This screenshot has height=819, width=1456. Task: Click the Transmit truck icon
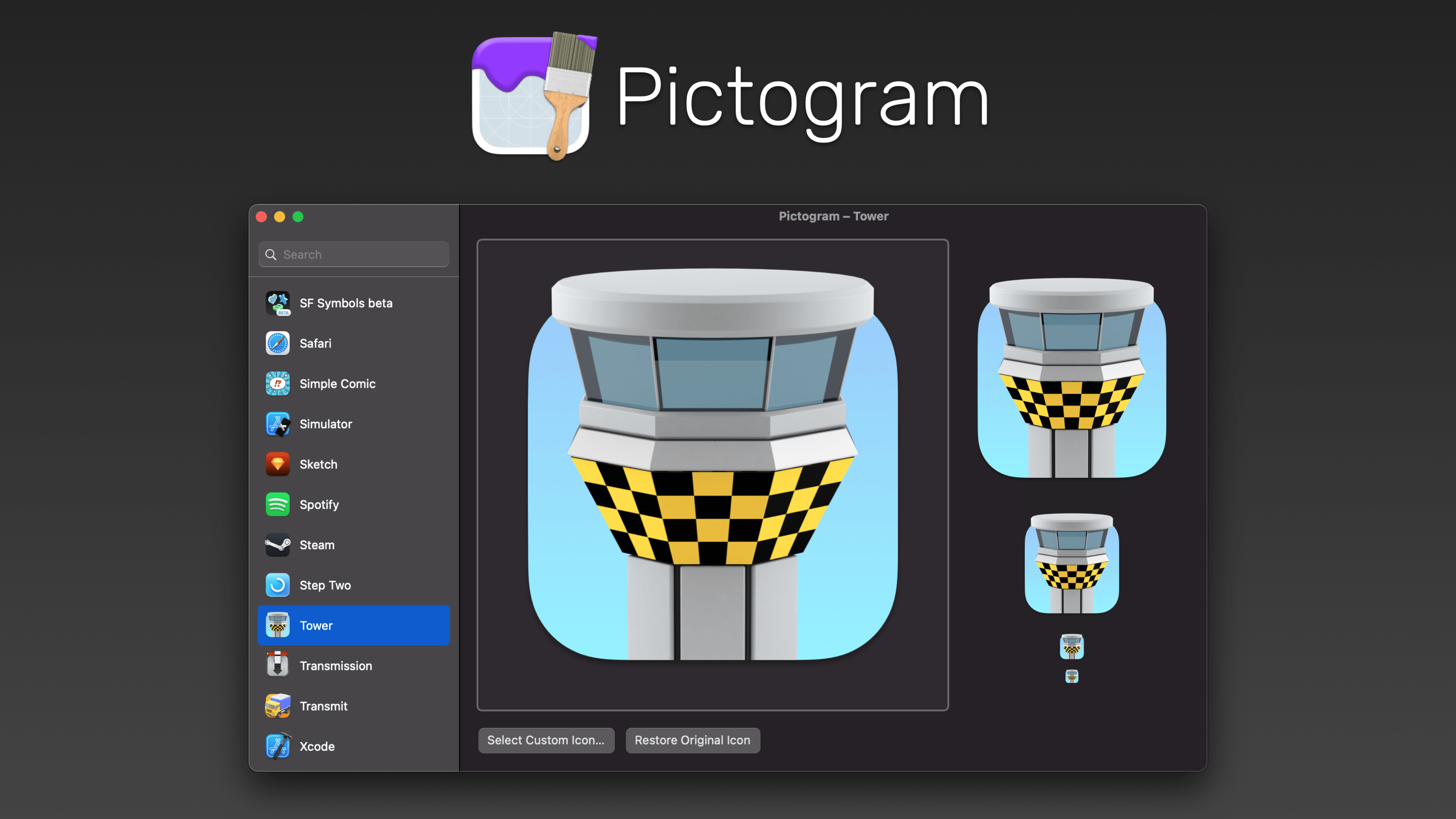(x=278, y=706)
